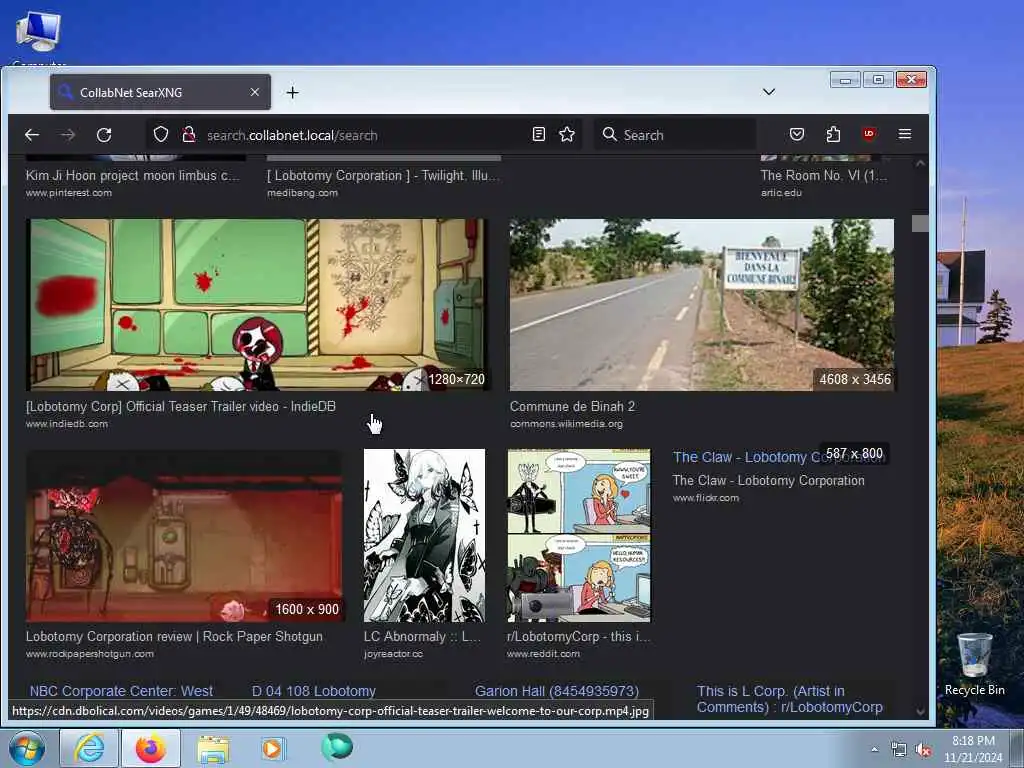Click Lobotomy Corporation Twilight title
The image size is (1024, 768).
click(383, 175)
